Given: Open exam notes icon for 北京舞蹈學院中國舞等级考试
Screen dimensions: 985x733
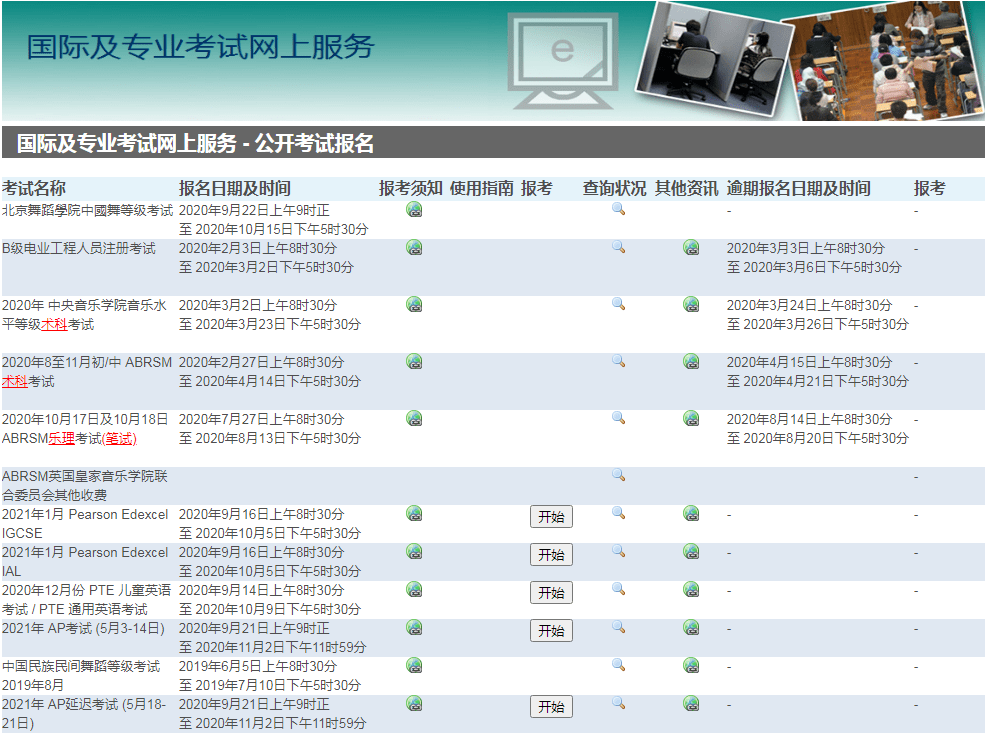Looking at the screenshot, I should [414, 210].
